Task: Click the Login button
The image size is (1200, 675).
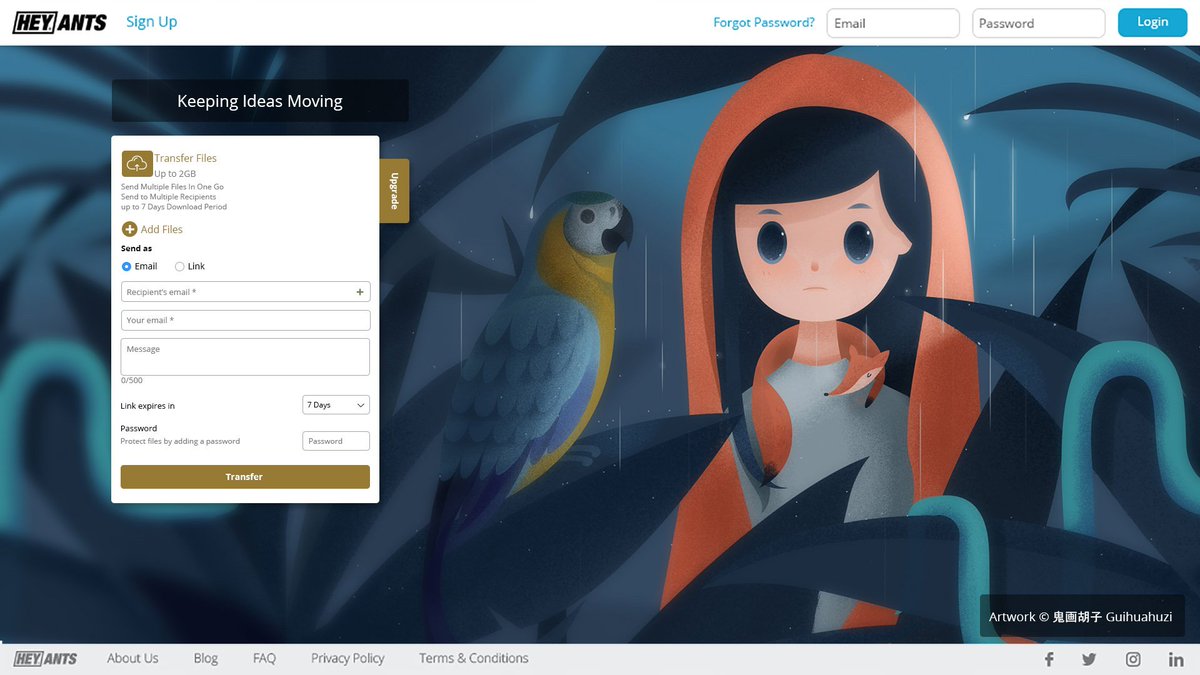Action: click(1152, 22)
